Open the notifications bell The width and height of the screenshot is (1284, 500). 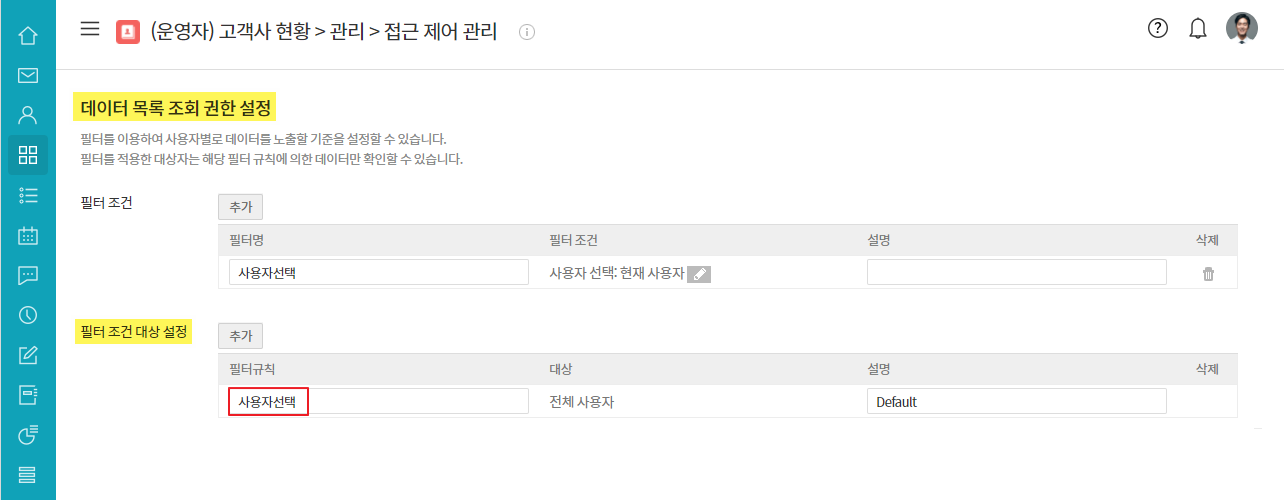pos(1198,29)
